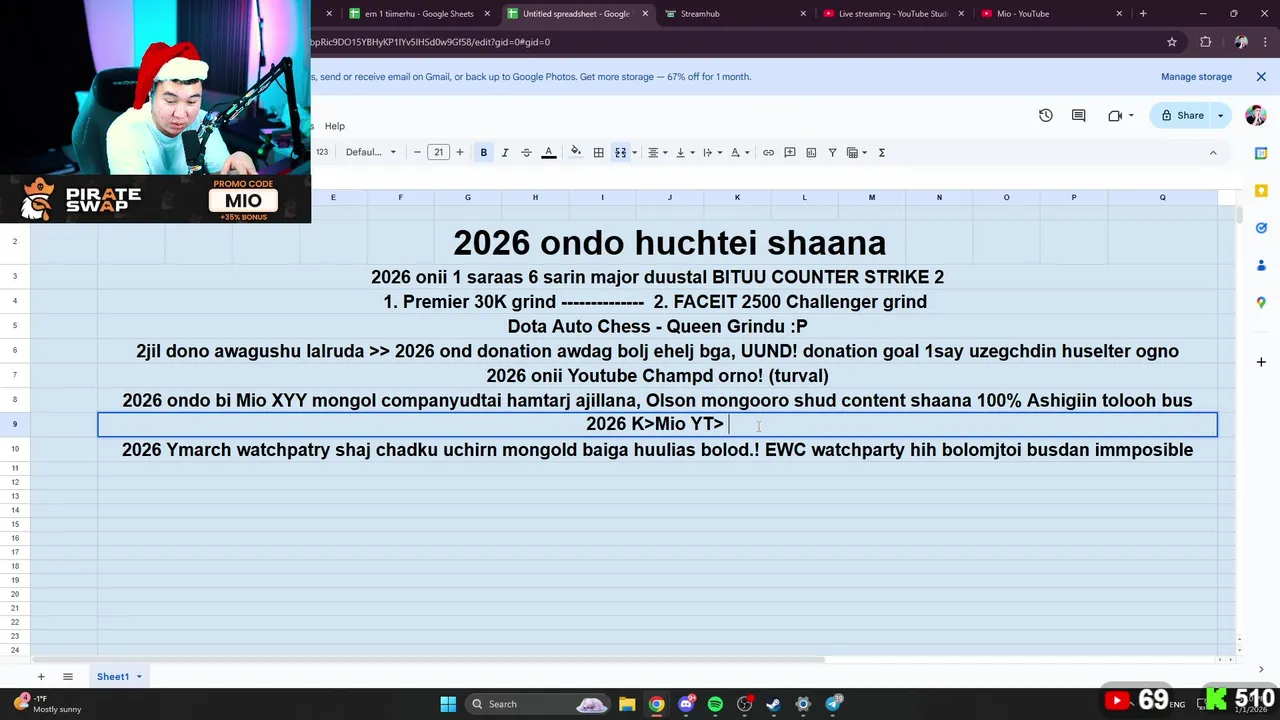Screen dimensions: 1280x720
Task: Switch to the 'em 1 tiimerhu' Sheets tab
Action: click(418, 14)
